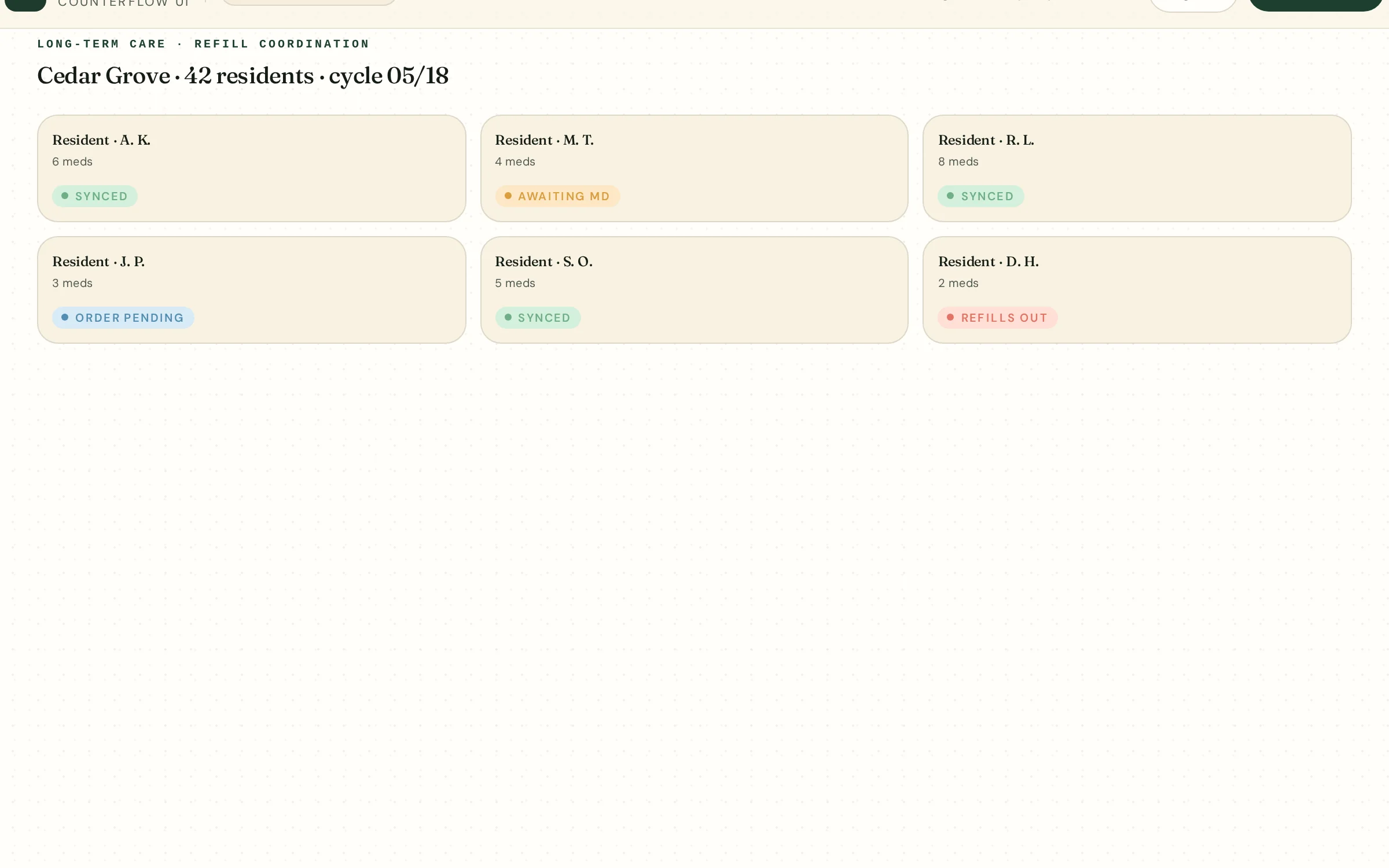Click the Refills Out status badge
The width and height of the screenshot is (1389, 868).
pos(998,318)
